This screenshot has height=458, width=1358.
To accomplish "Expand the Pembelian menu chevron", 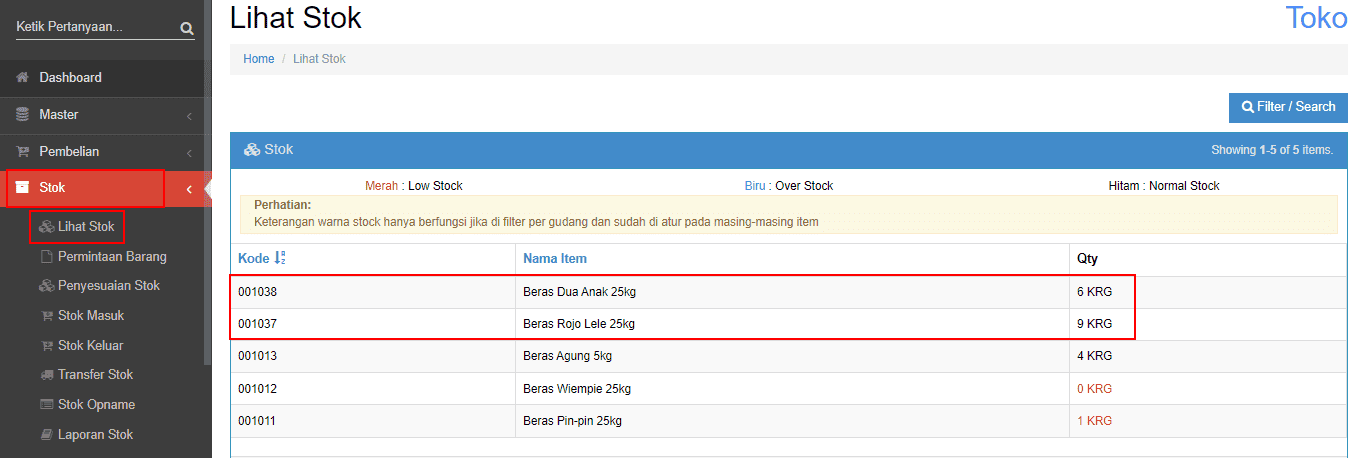I will (189, 153).
